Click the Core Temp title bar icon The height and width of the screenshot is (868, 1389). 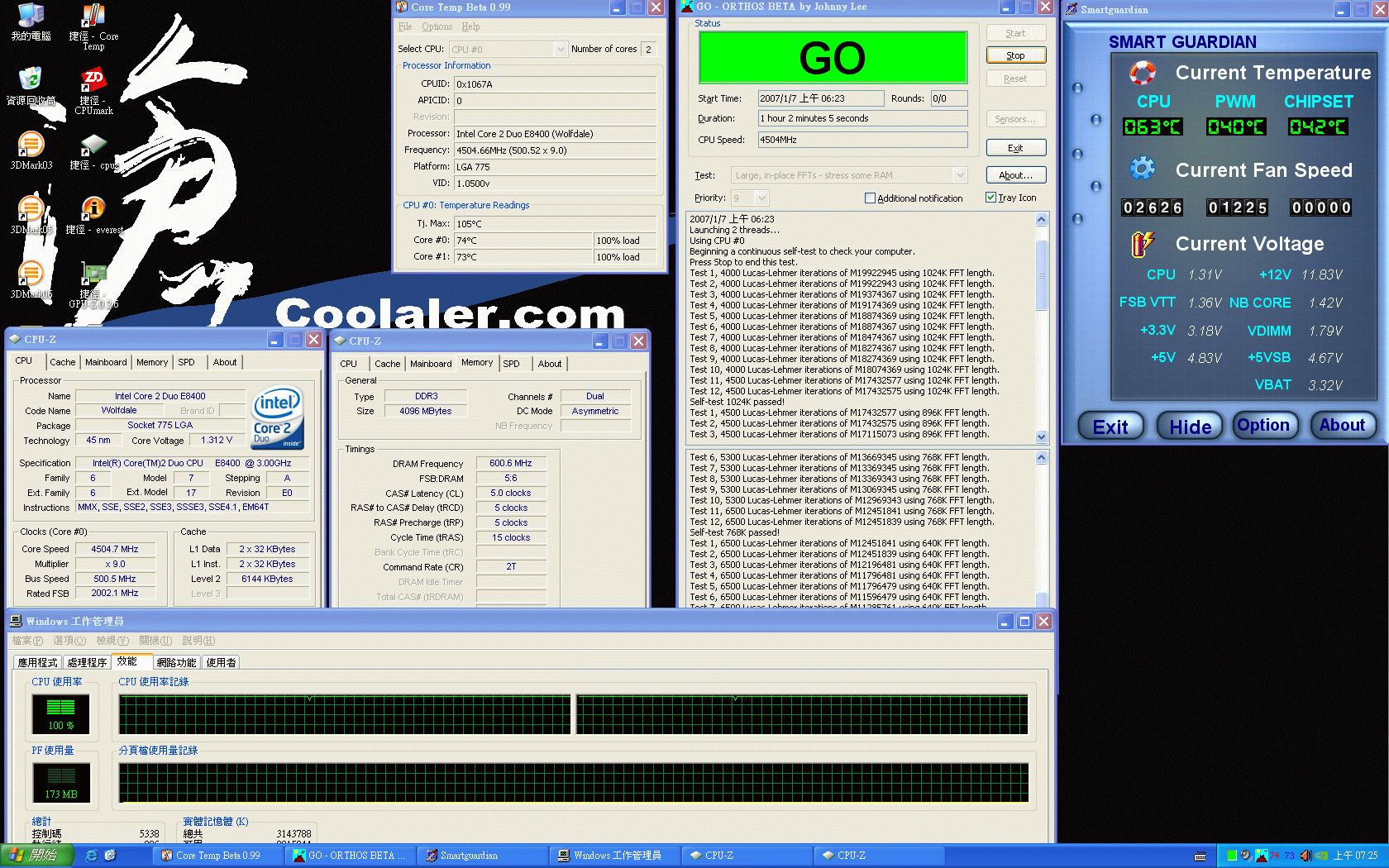(x=402, y=7)
